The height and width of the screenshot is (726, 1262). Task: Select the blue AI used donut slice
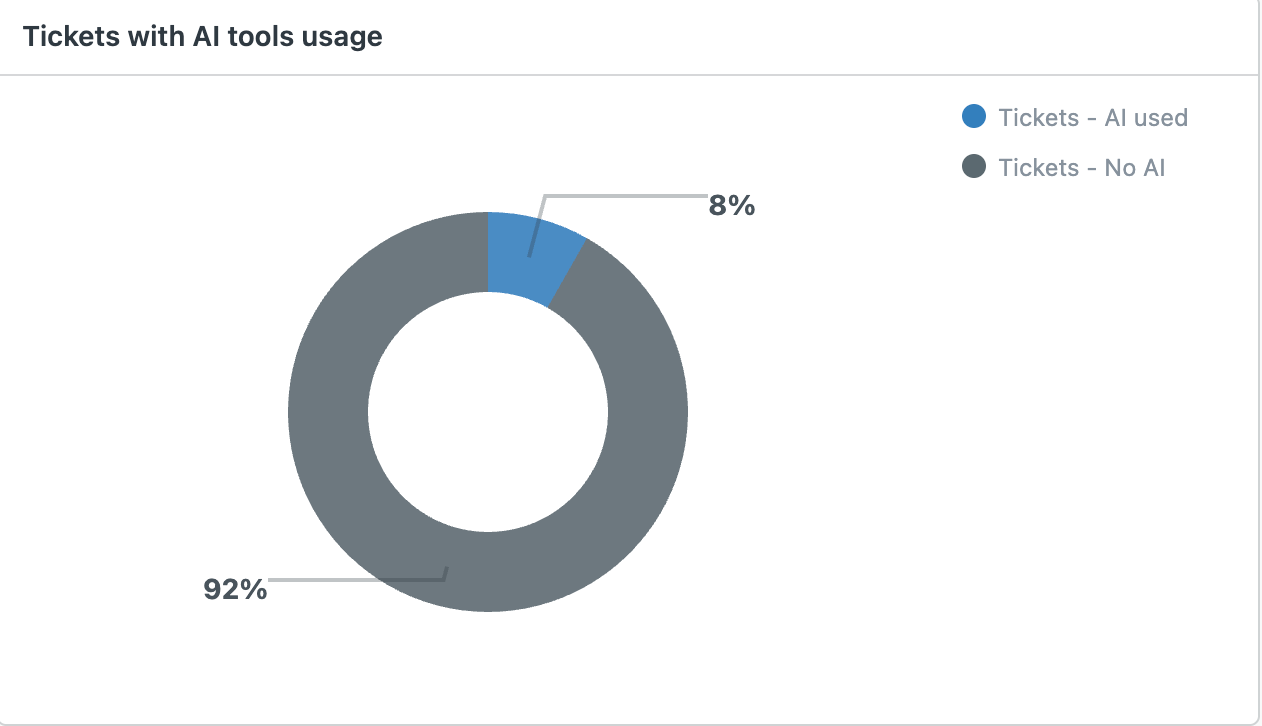[x=532, y=257]
